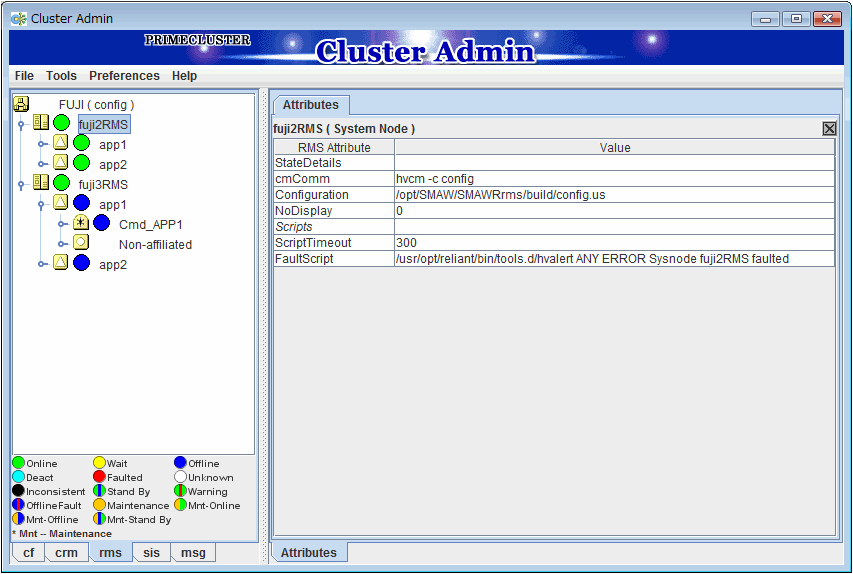Click the fuji2RMS system node book icon

[41, 122]
